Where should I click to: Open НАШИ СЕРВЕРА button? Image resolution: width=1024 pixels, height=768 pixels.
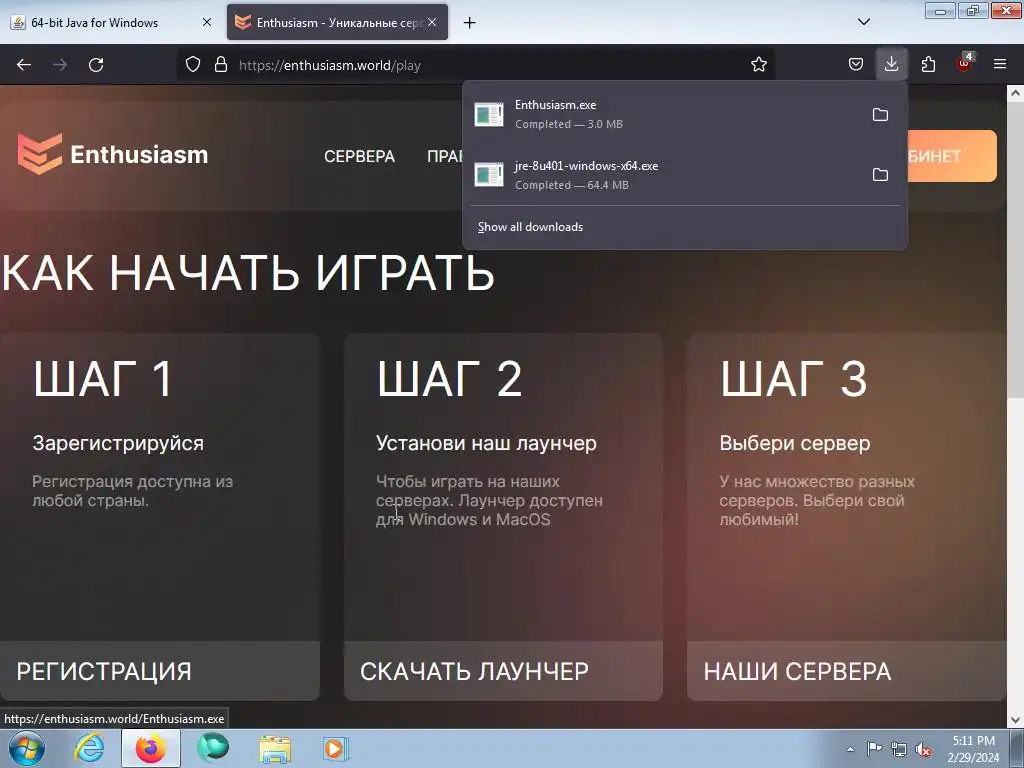point(846,671)
